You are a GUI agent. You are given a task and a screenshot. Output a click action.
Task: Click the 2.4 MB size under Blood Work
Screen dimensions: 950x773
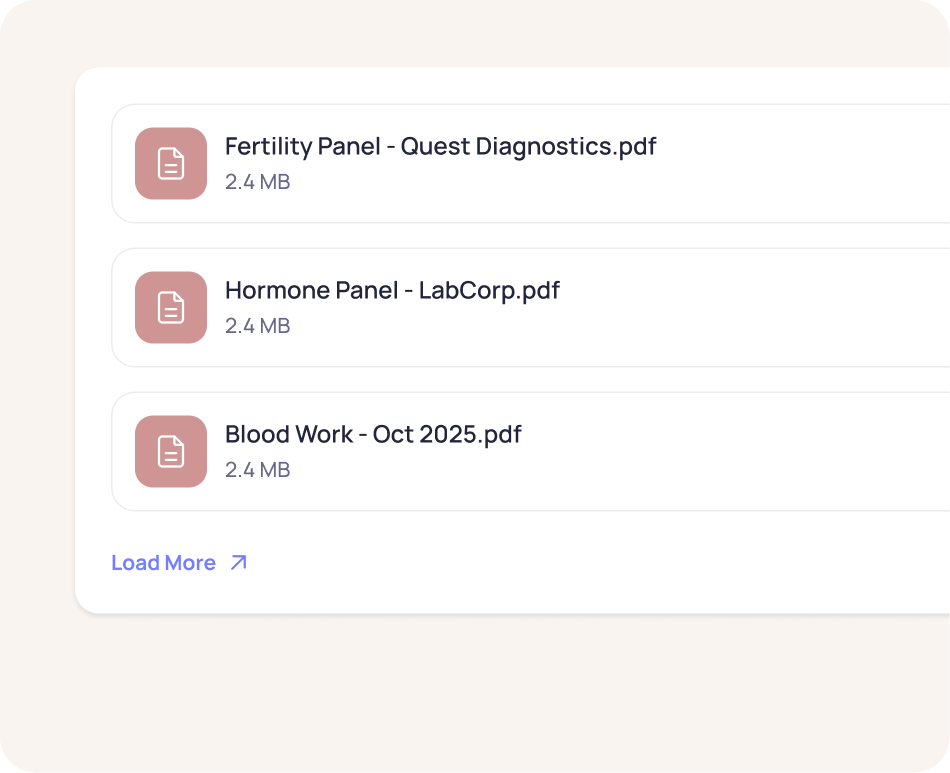pos(257,470)
